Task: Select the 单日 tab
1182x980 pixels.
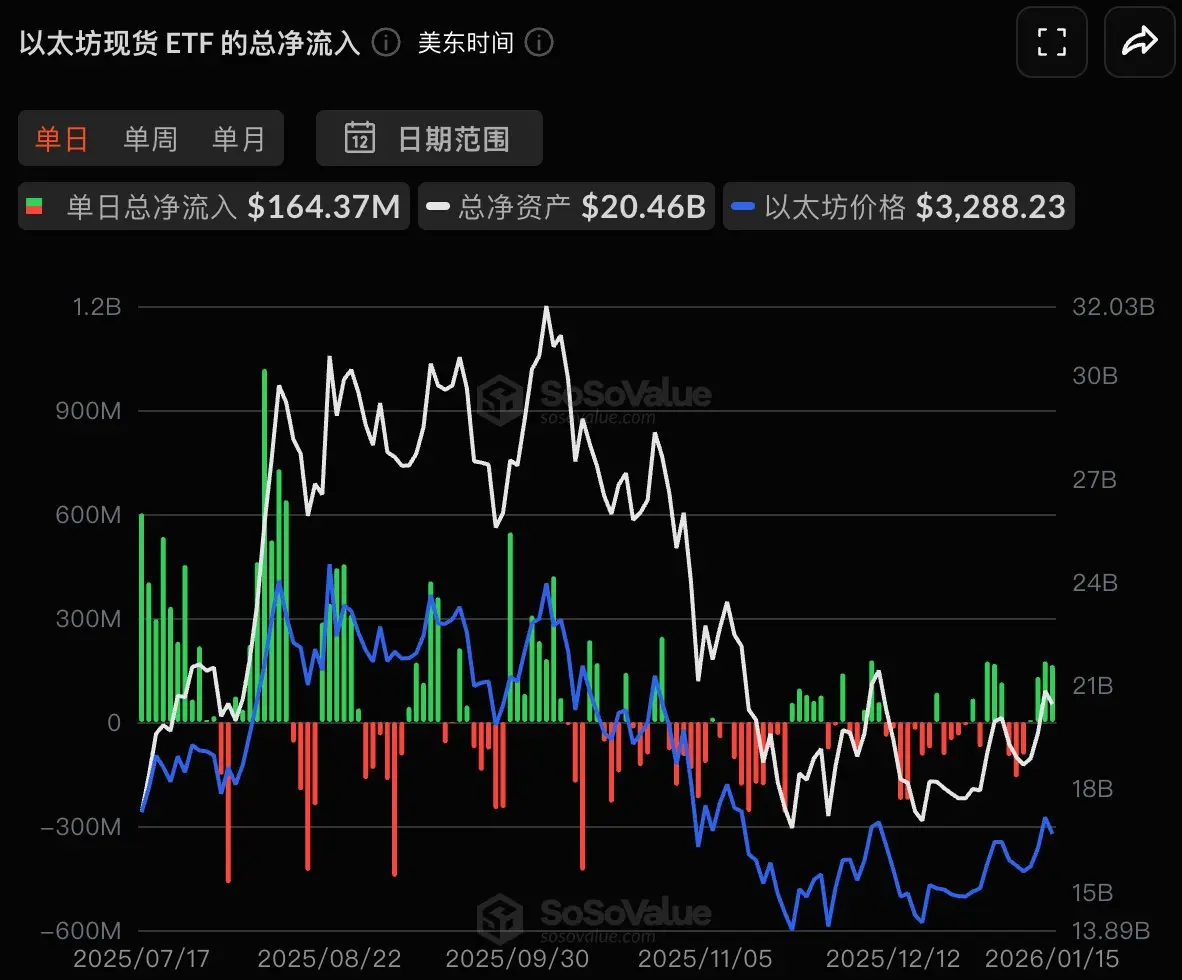Action: click(x=62, y=139)
